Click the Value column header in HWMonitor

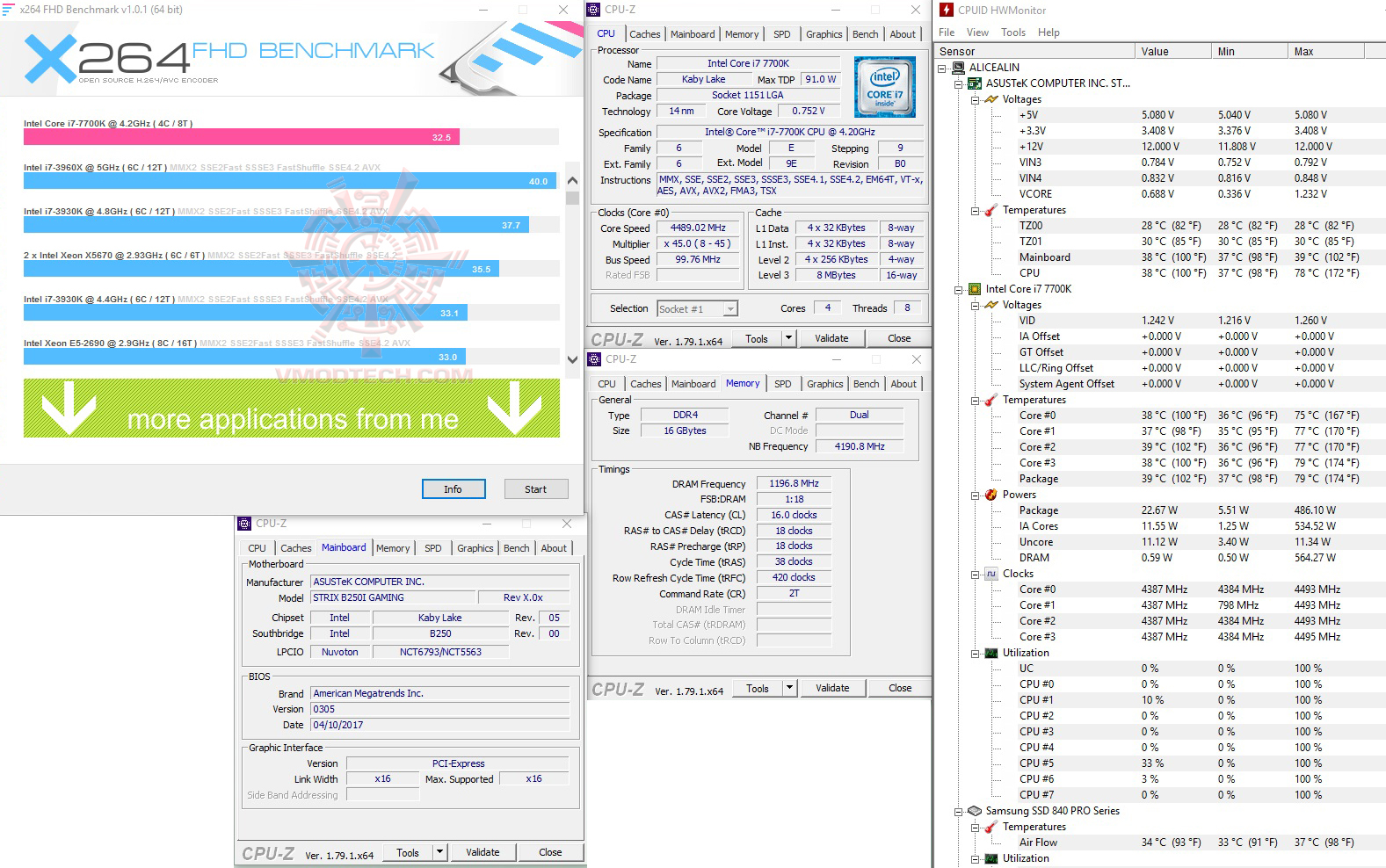(x=1172, y=52)
